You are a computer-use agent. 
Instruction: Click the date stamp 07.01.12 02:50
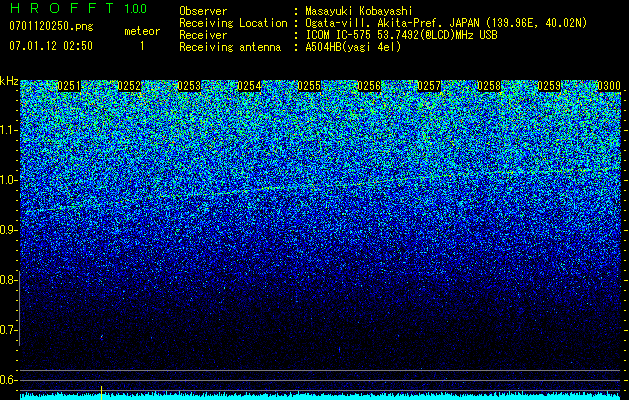click(51, 46)
